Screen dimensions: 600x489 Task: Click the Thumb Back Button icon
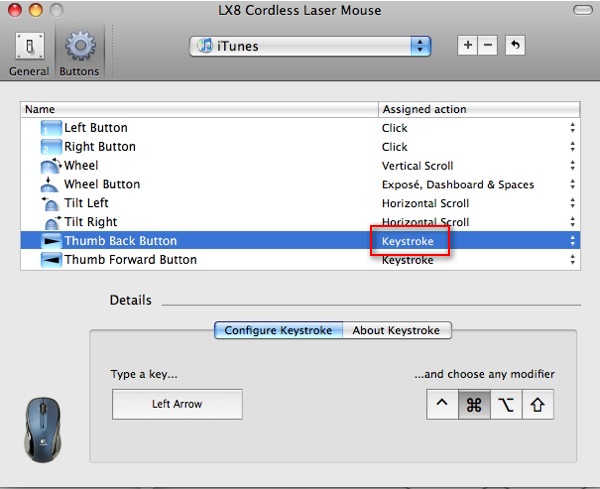[x=51, y=241]
